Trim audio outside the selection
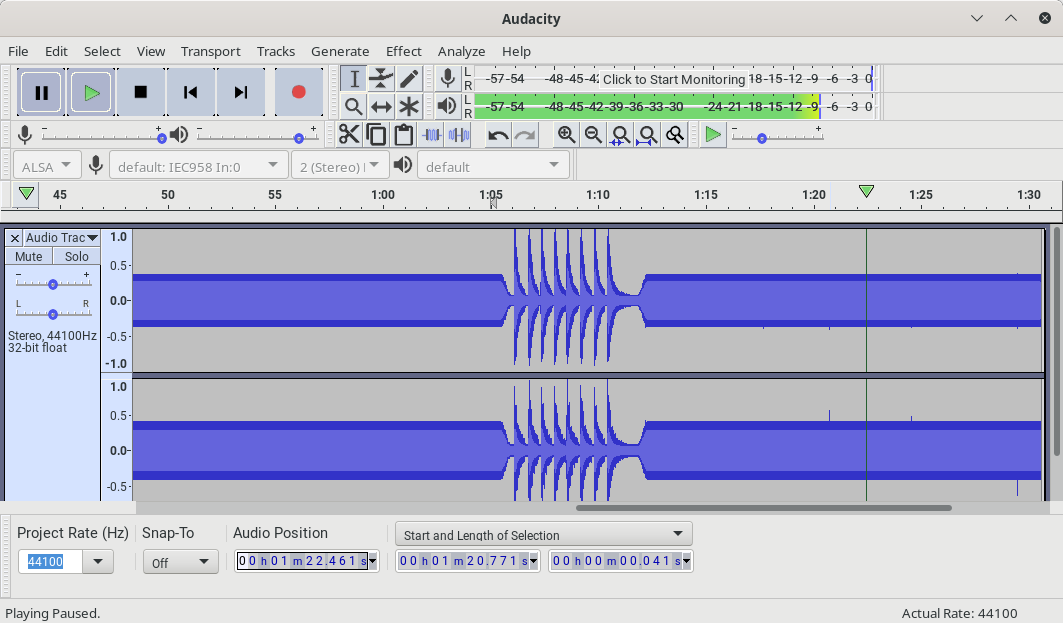This screenshot has height=623, width=1063. coord(431,135)
